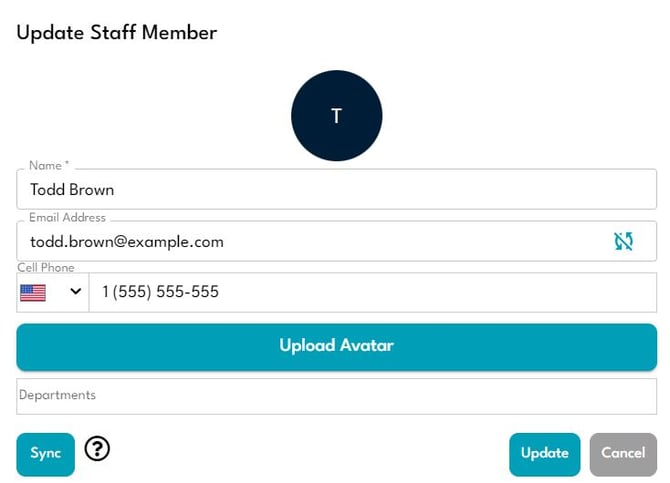Click the Cell Phone label
This screenshot has width=670, height=483.
[x=46, y=268]
